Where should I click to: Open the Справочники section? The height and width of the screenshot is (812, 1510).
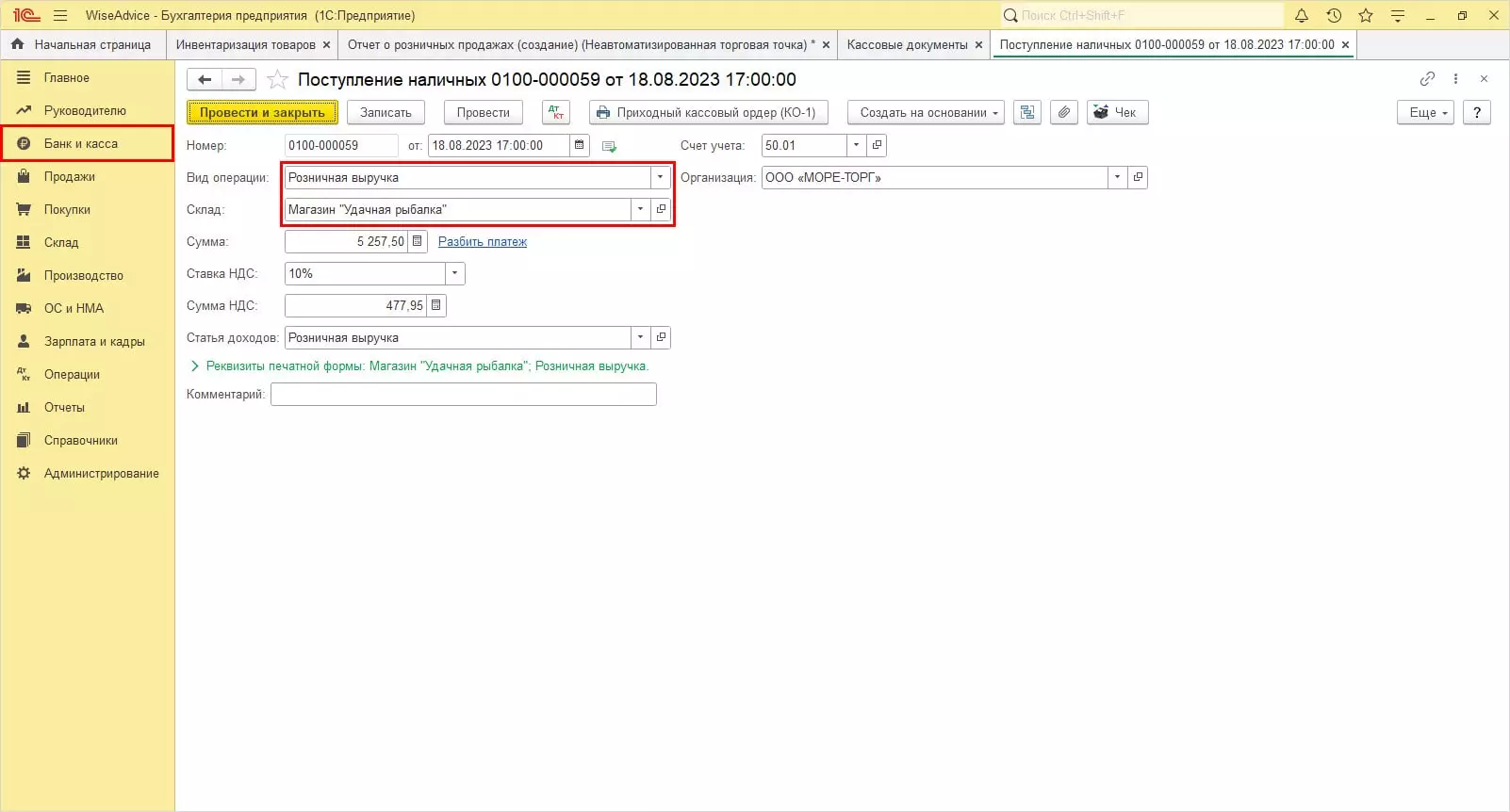tap(88, 440)
